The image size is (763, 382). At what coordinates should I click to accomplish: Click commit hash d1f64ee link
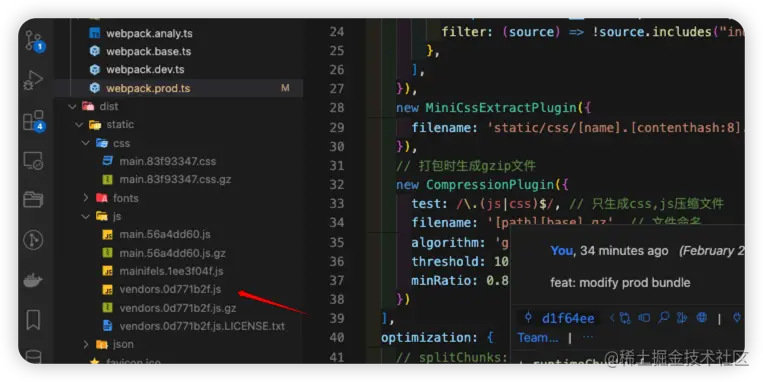click(x=568, y=318)
